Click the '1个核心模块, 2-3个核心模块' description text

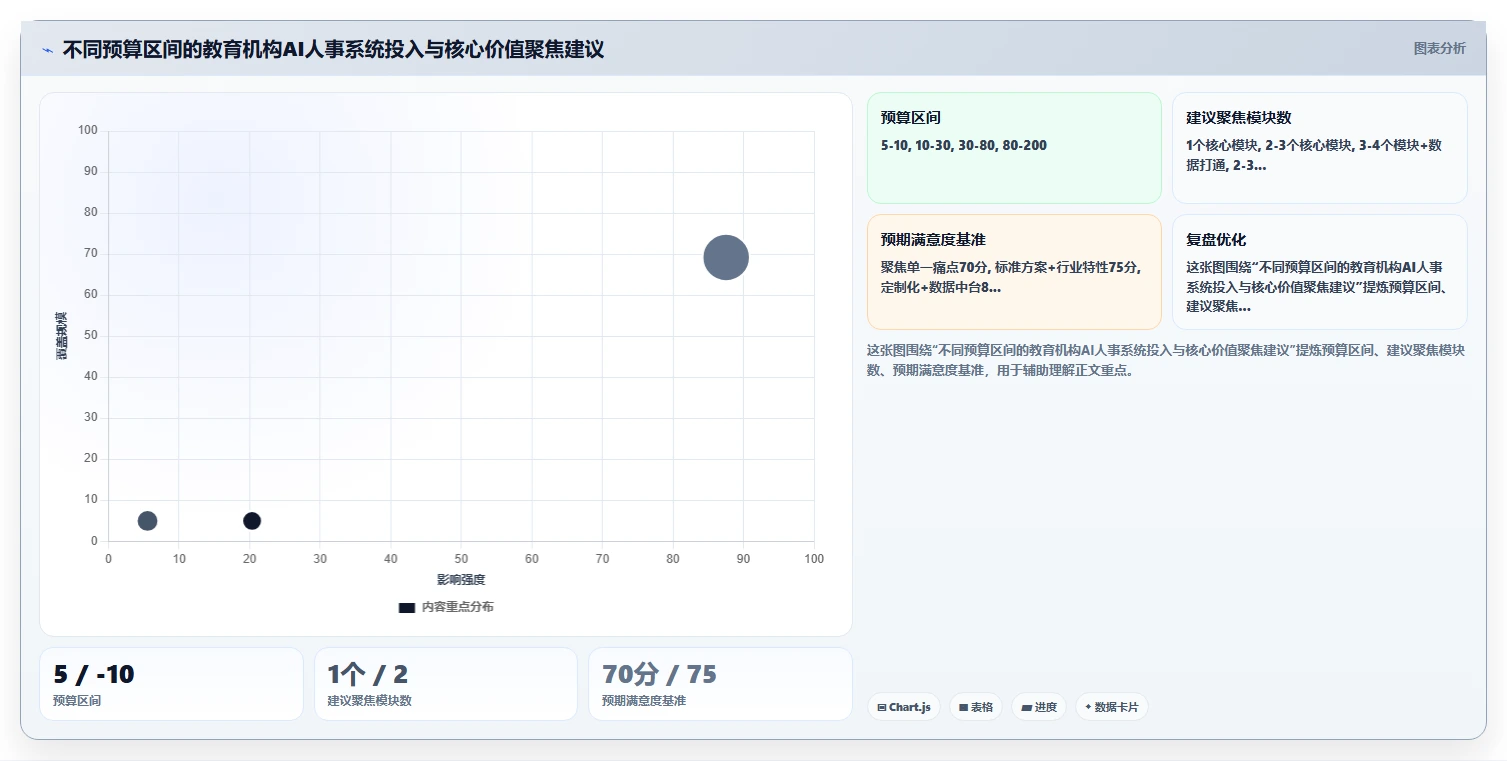coord(1314,155)
